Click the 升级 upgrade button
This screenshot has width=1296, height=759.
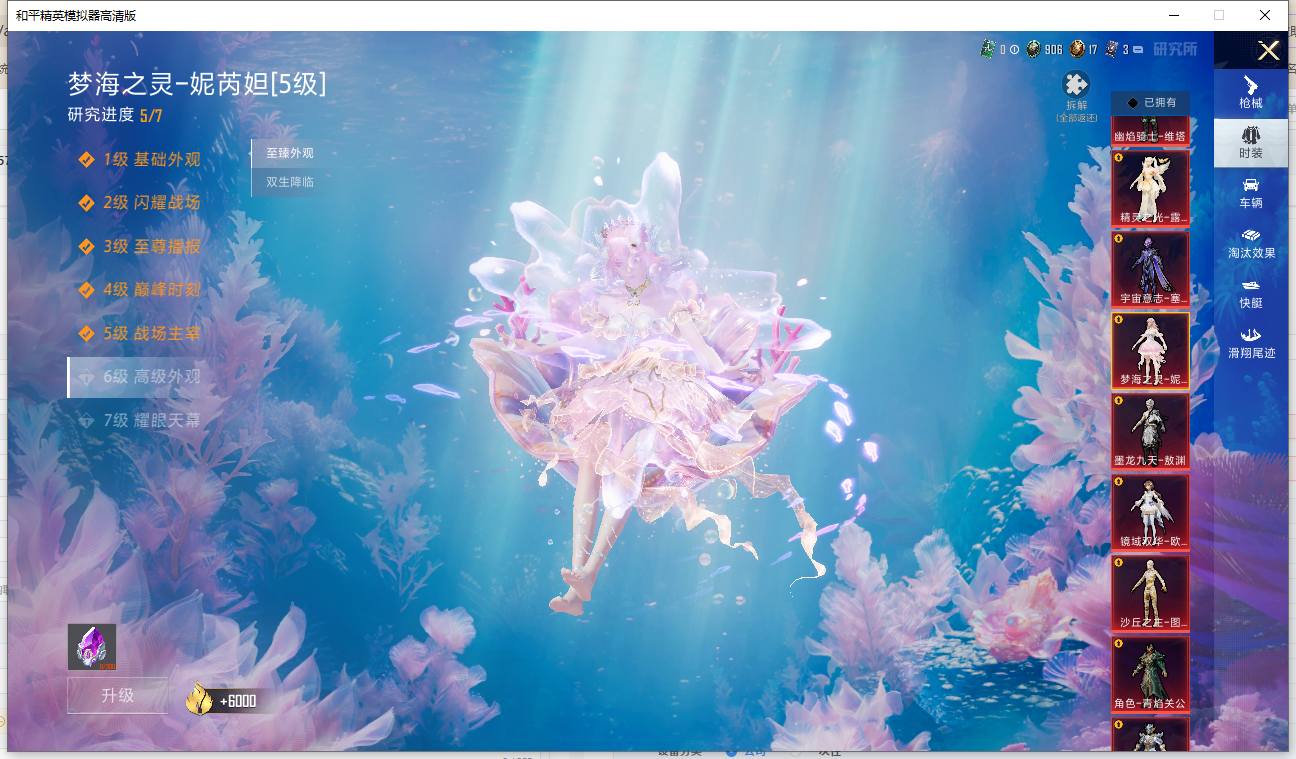118,695
